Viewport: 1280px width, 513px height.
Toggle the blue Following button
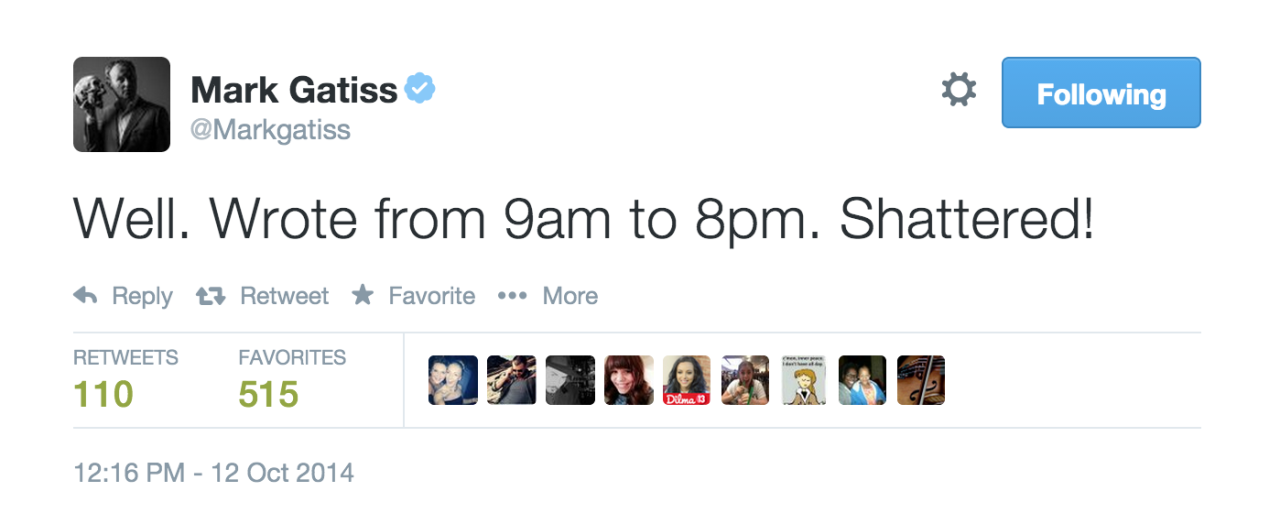(1101, 93)
